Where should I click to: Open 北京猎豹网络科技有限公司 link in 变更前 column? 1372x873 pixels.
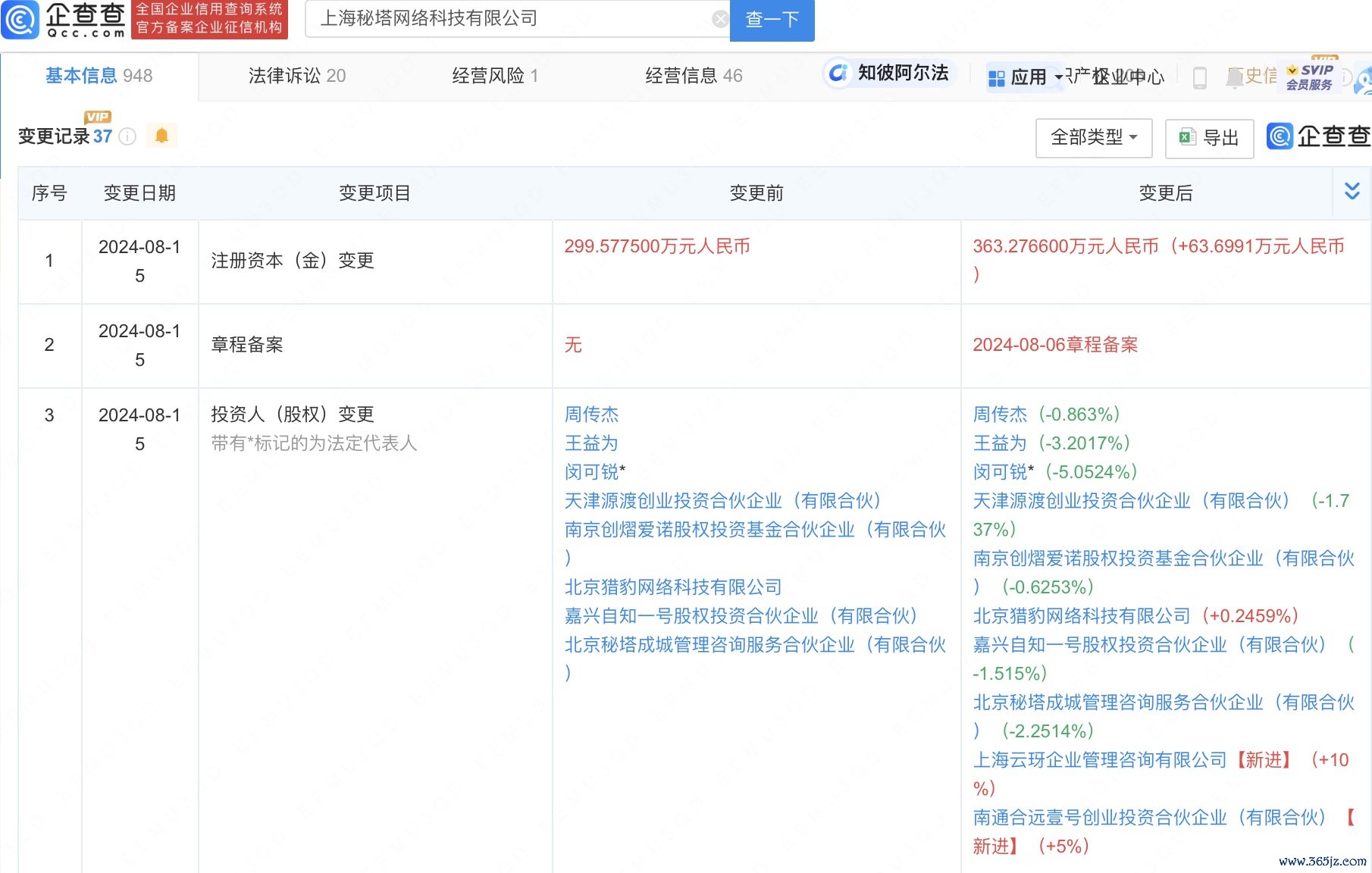[x=673, y=587]
